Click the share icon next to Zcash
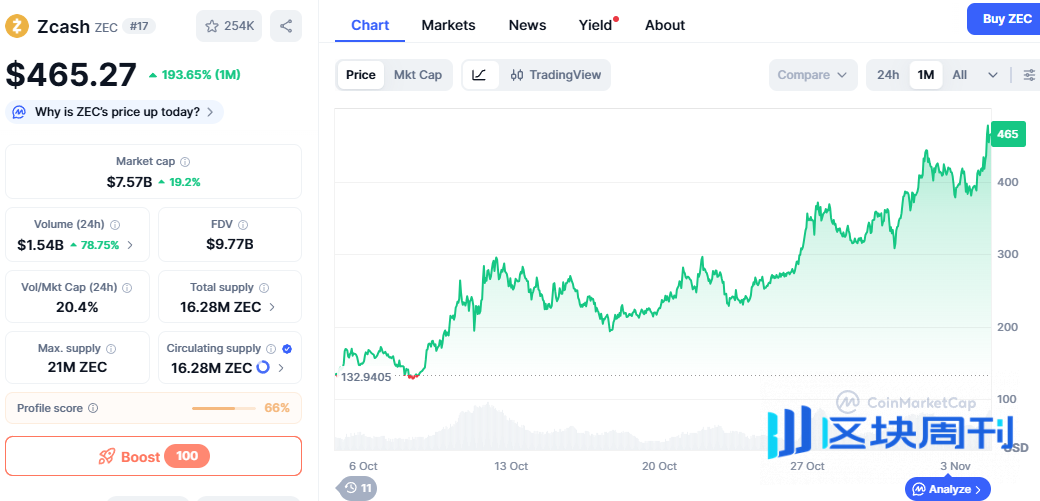 point(286,27)
